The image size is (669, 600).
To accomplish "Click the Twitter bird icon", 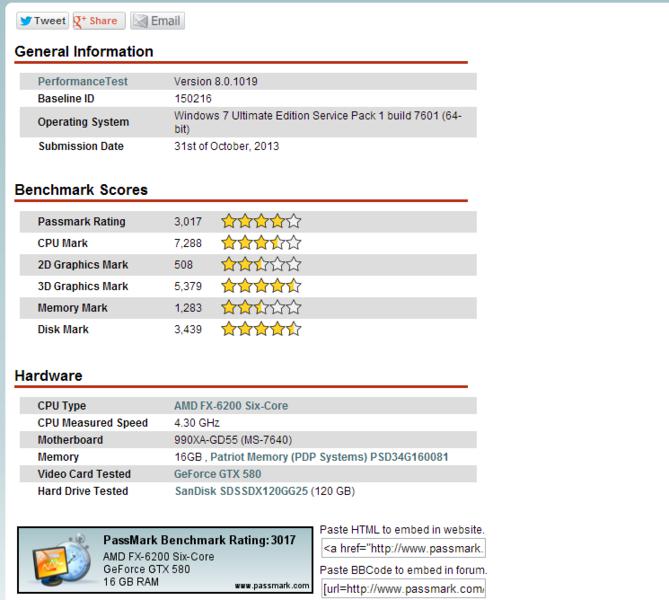I will tap(26, 20).
